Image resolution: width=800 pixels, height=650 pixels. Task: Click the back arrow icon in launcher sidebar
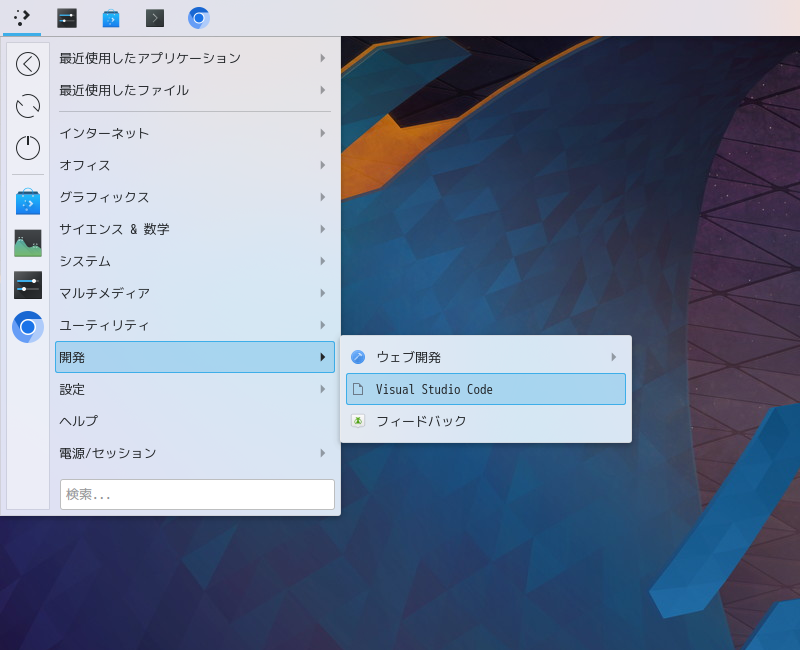coord(28,64)
